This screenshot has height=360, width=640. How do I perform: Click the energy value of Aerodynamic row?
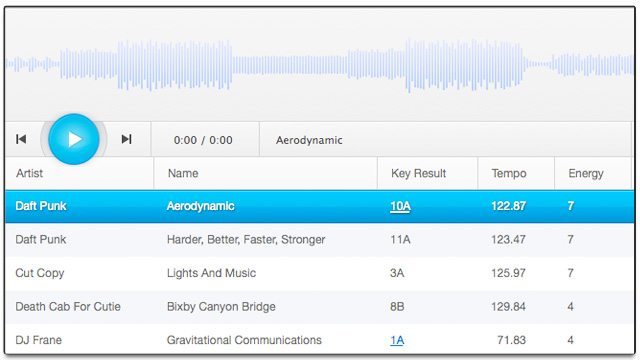[571, 206]
